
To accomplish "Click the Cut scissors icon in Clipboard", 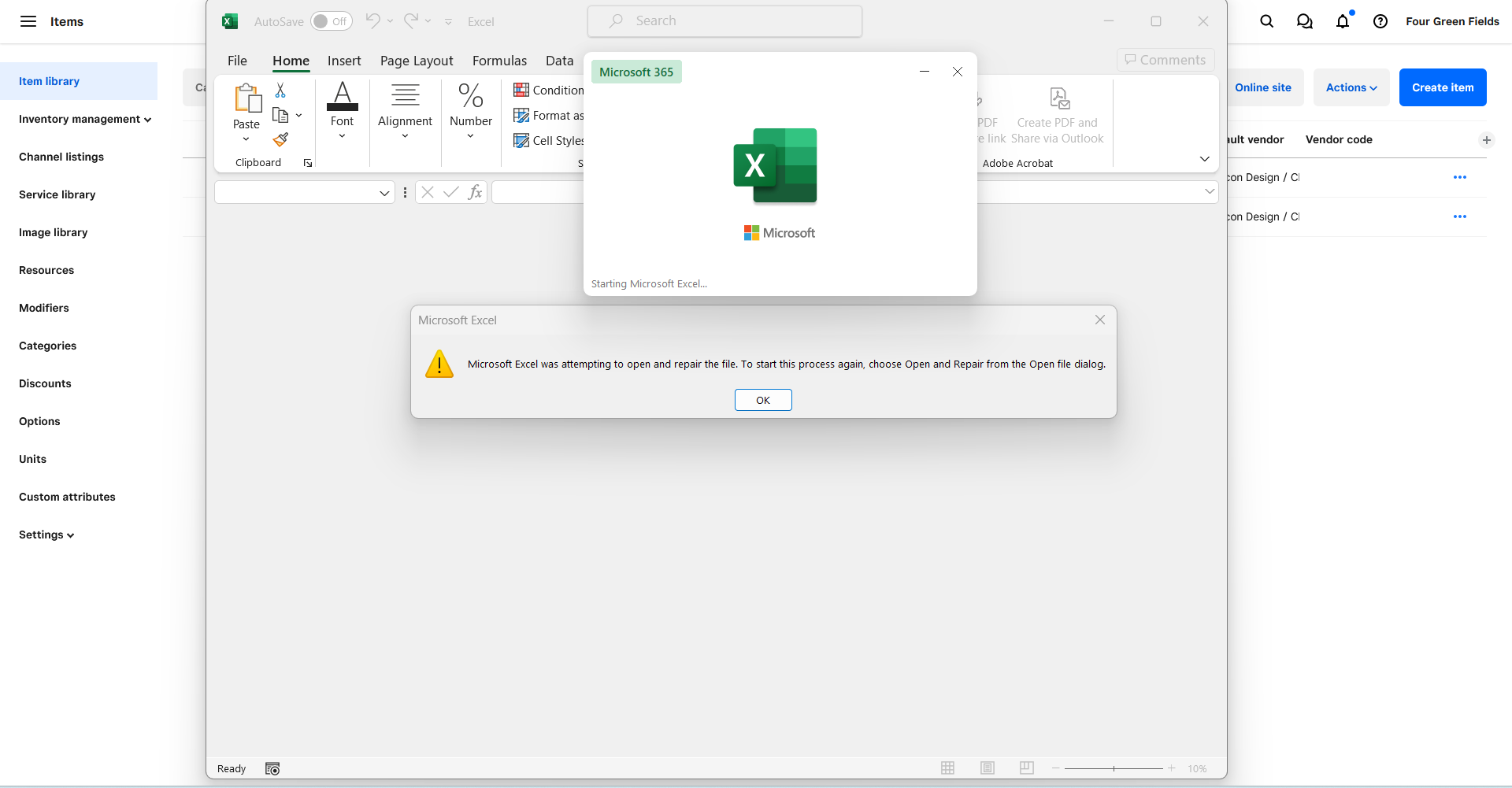I will coord(280,91).
